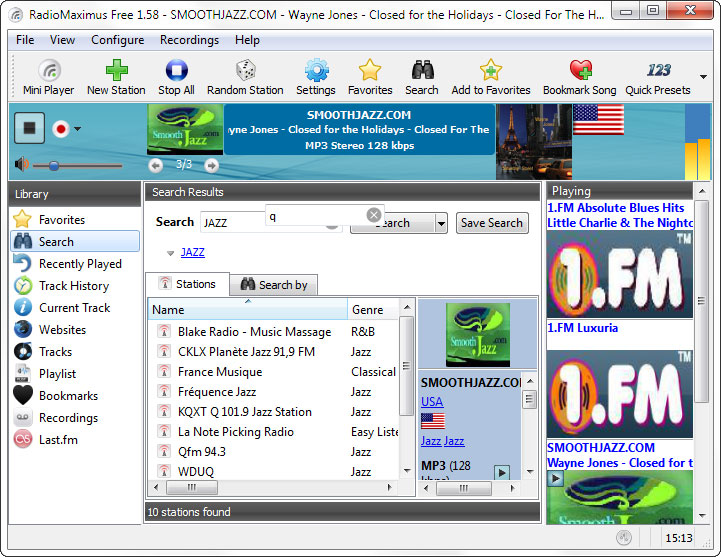This screenshot has height=557, width=721.
Task: Open Search button dropdown arrow
Action: pyautogui.click(x=441, y=224)
